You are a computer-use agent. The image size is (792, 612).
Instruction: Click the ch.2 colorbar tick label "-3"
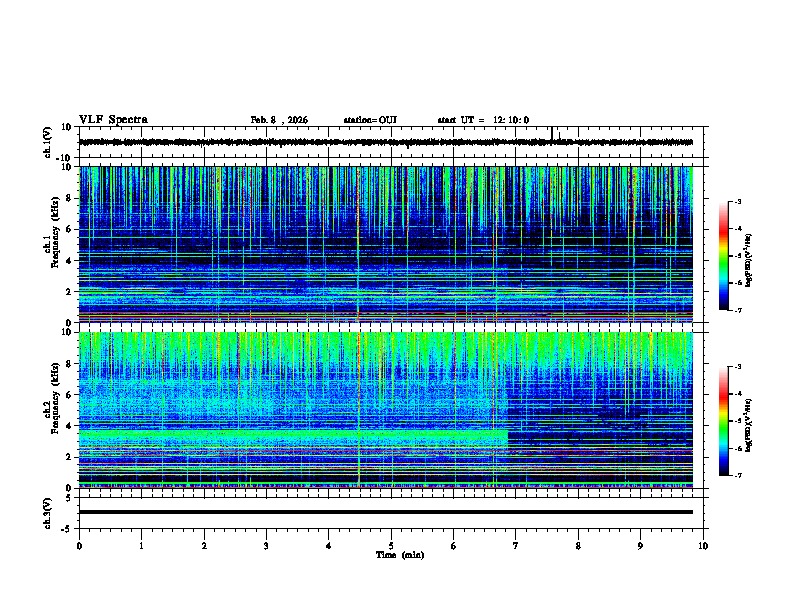[737, 367]
